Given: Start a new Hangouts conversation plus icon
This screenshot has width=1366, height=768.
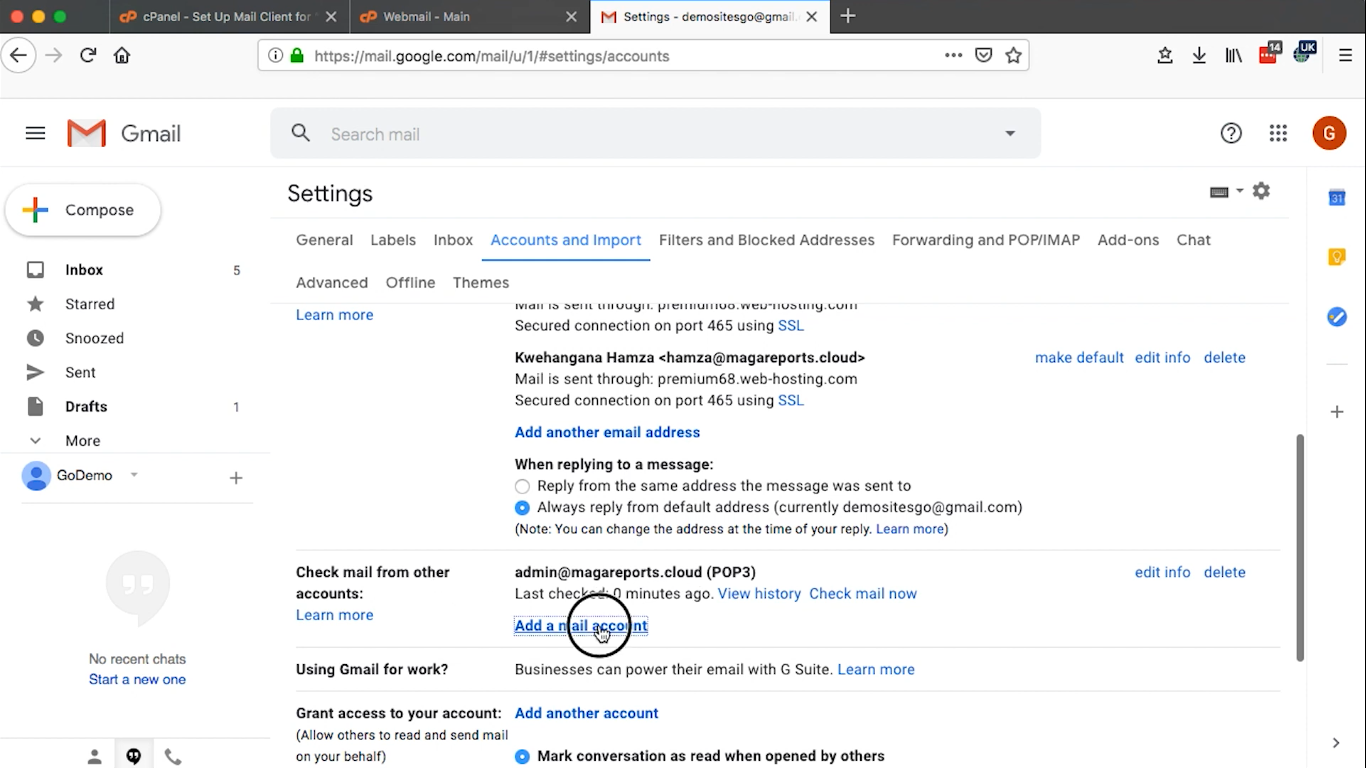Looking at the screenshot, I should click(x=236, y=478).
